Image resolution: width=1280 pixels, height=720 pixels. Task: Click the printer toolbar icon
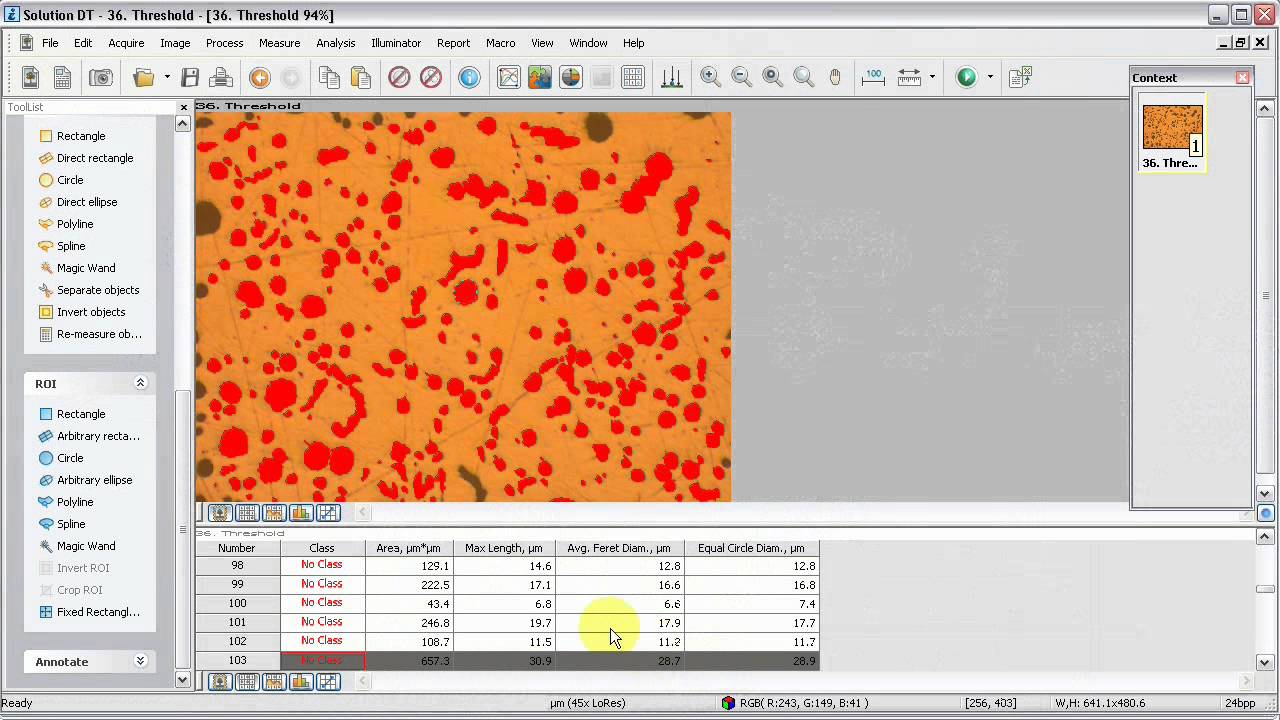[221, 77]
